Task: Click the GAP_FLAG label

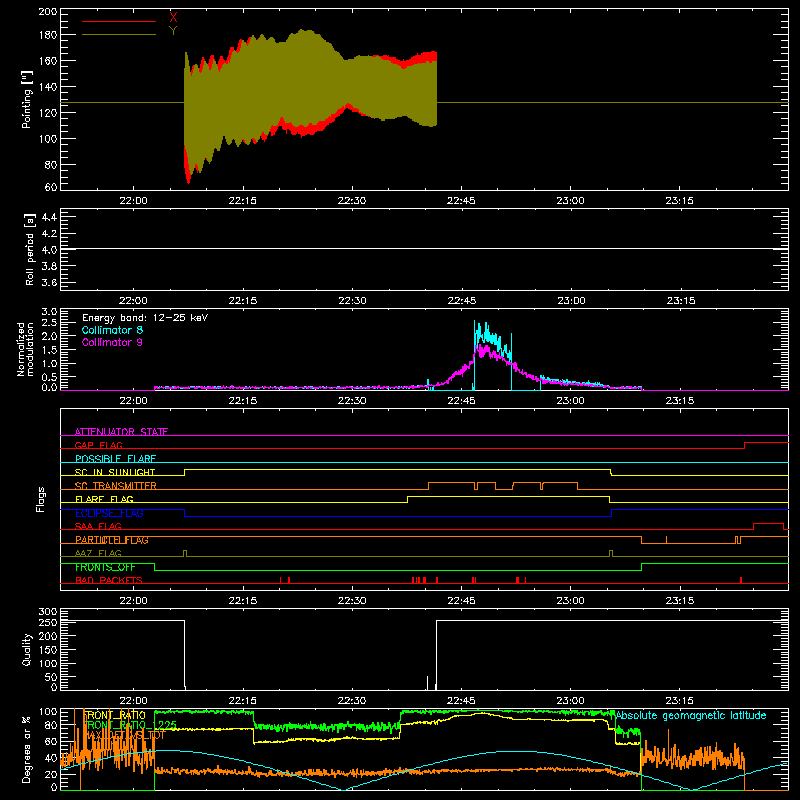Action: tap(98, 445)
